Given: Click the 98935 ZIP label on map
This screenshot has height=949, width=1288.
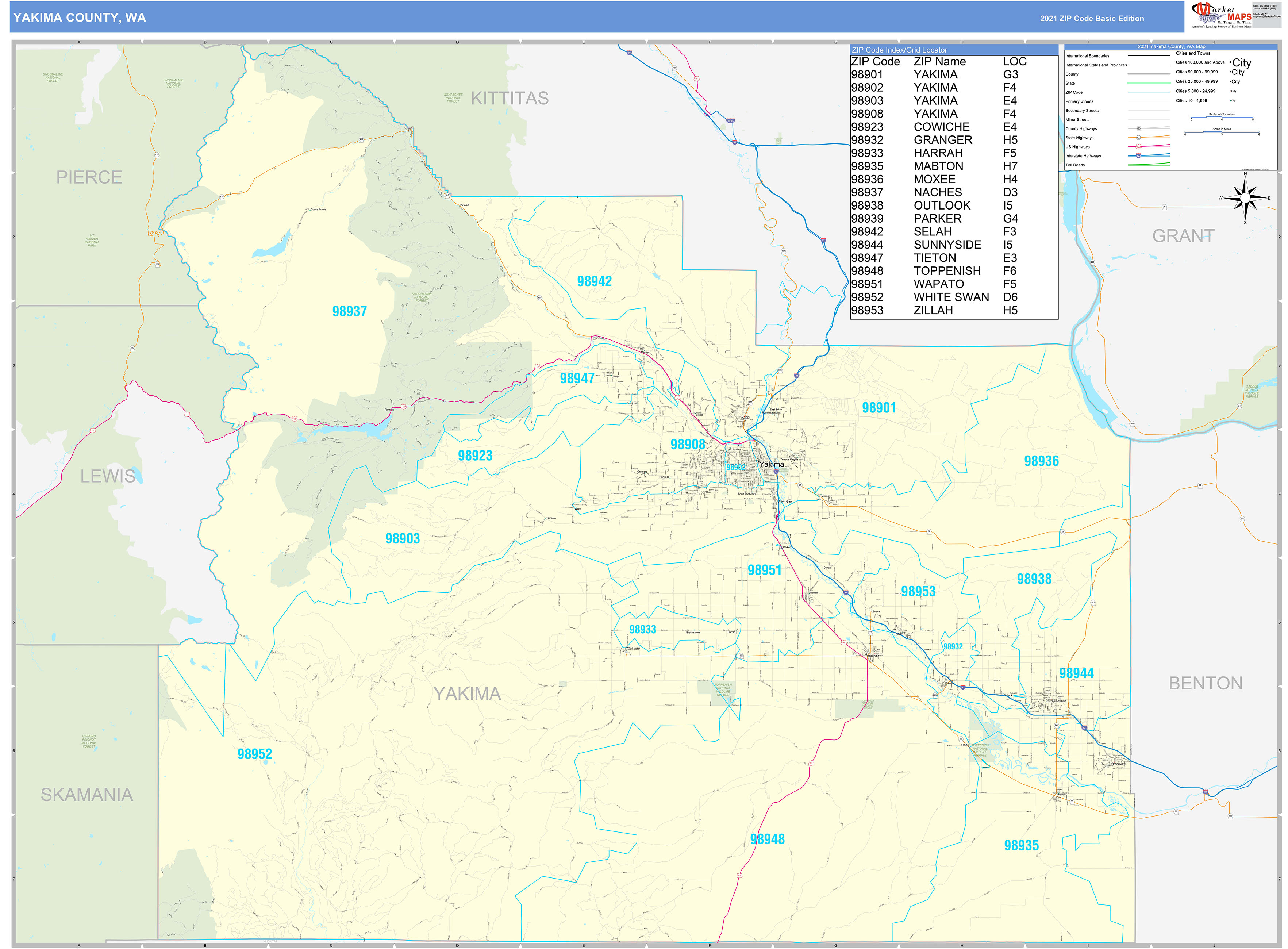Looking at the screenshot, I should pyautogui.click(x=1021, y=846).
